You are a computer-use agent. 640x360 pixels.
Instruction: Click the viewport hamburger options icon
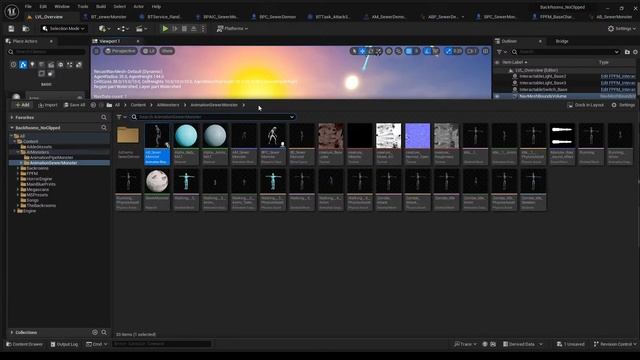coord(96,51)
